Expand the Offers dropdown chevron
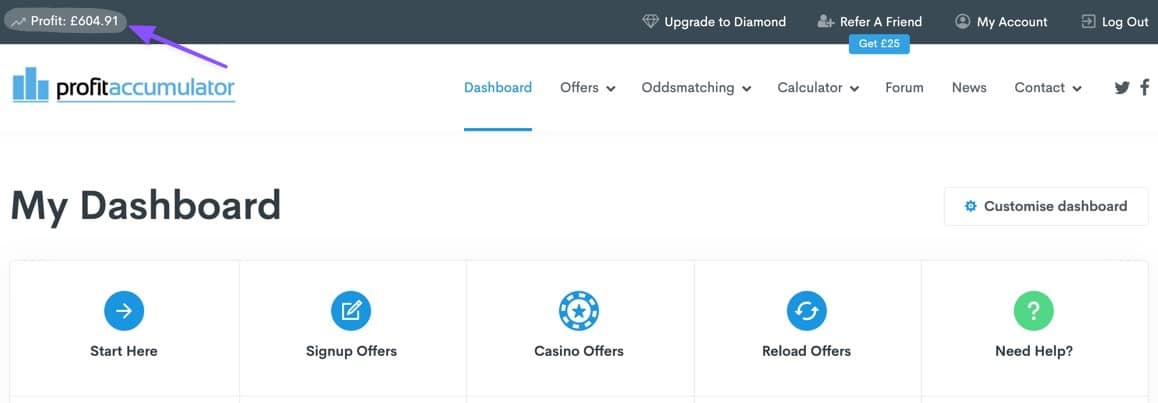Image resolution: width=1158 pixels, height=403 pixels. 611,89
